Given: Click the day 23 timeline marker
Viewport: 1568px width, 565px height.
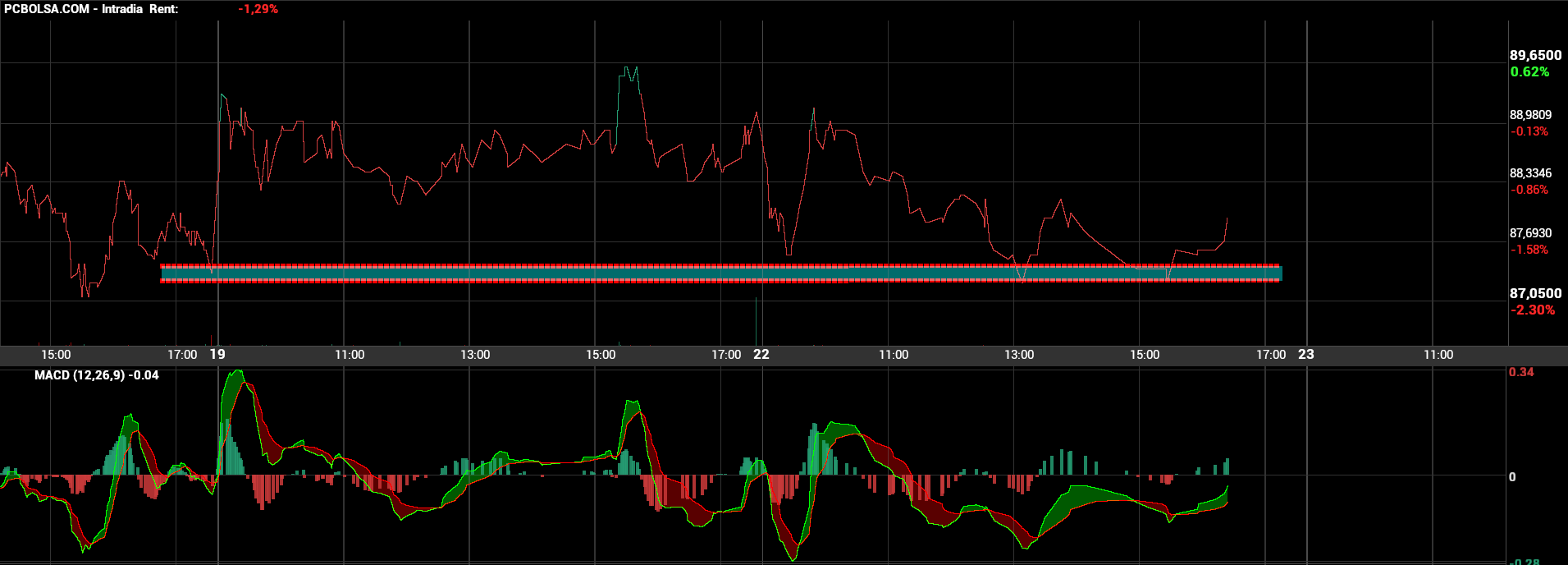Looking at the screenshot, I should pyautogui.click(x=1306, y=354).
